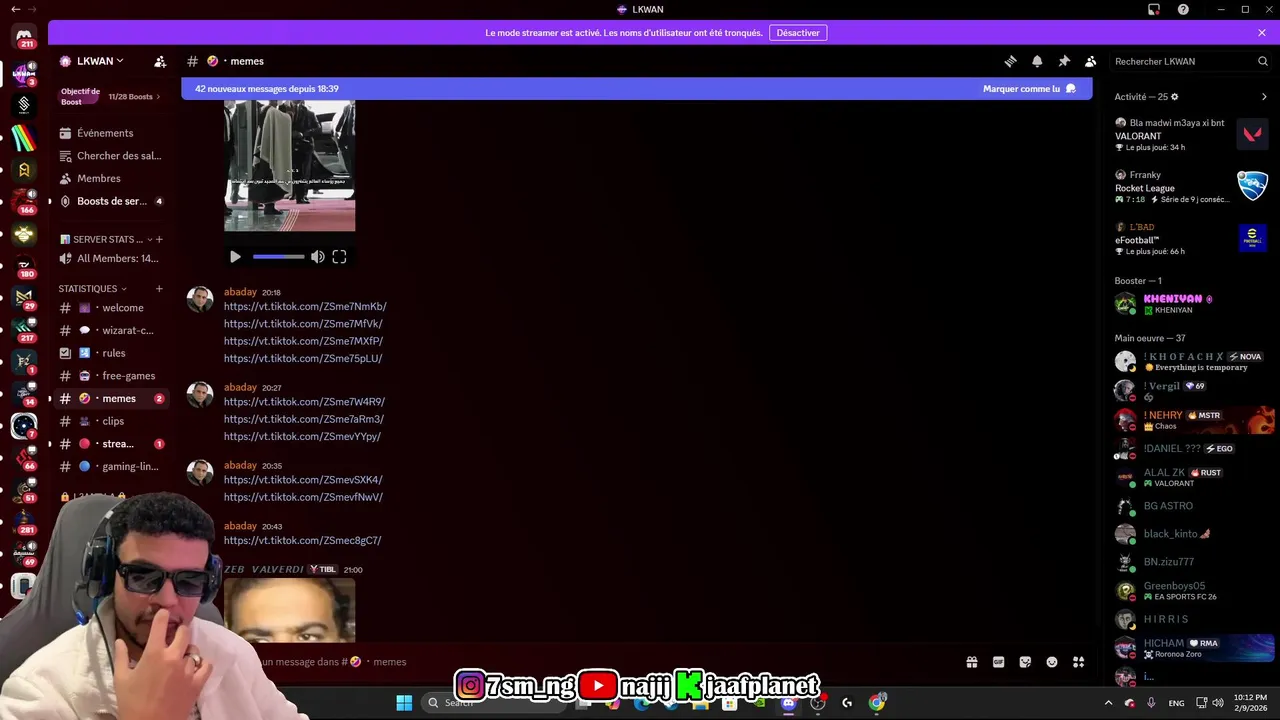The image size is (1280, 720).
Task: Open the Windows Start button
Action: 404,703
